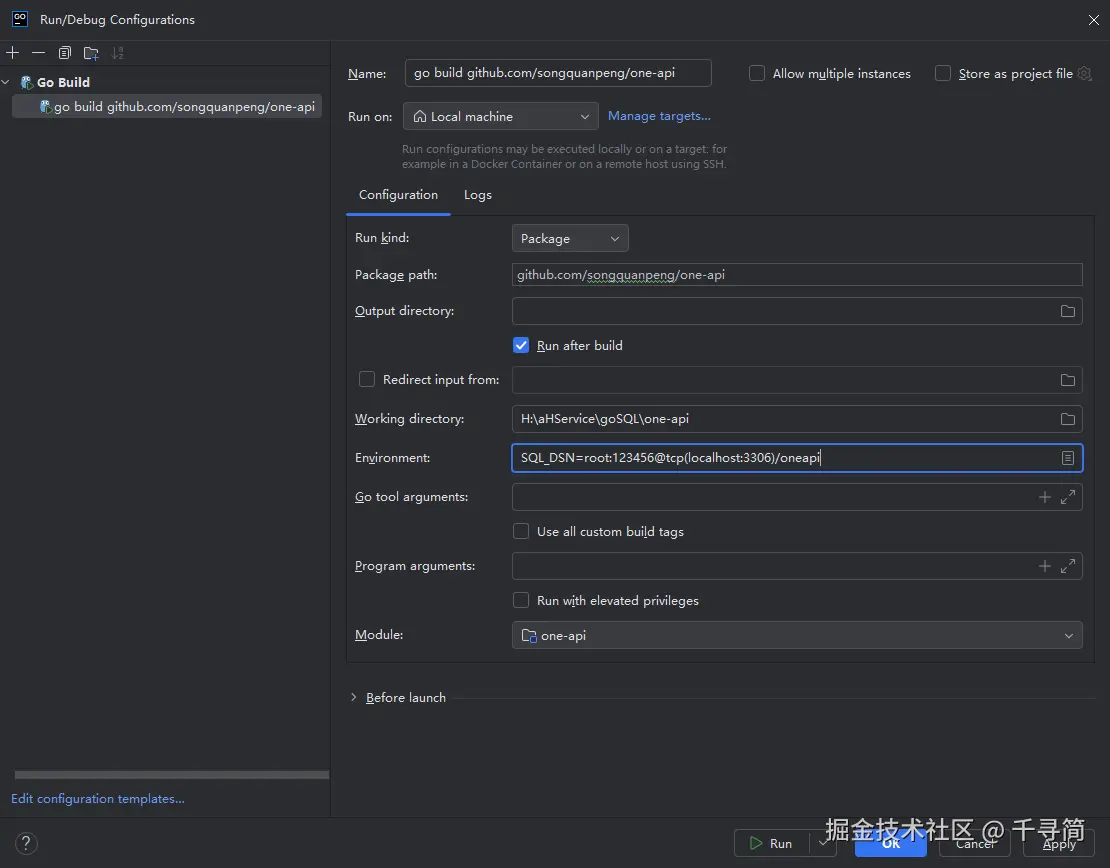
Task: Click the Apply button
Action: 1059,843
